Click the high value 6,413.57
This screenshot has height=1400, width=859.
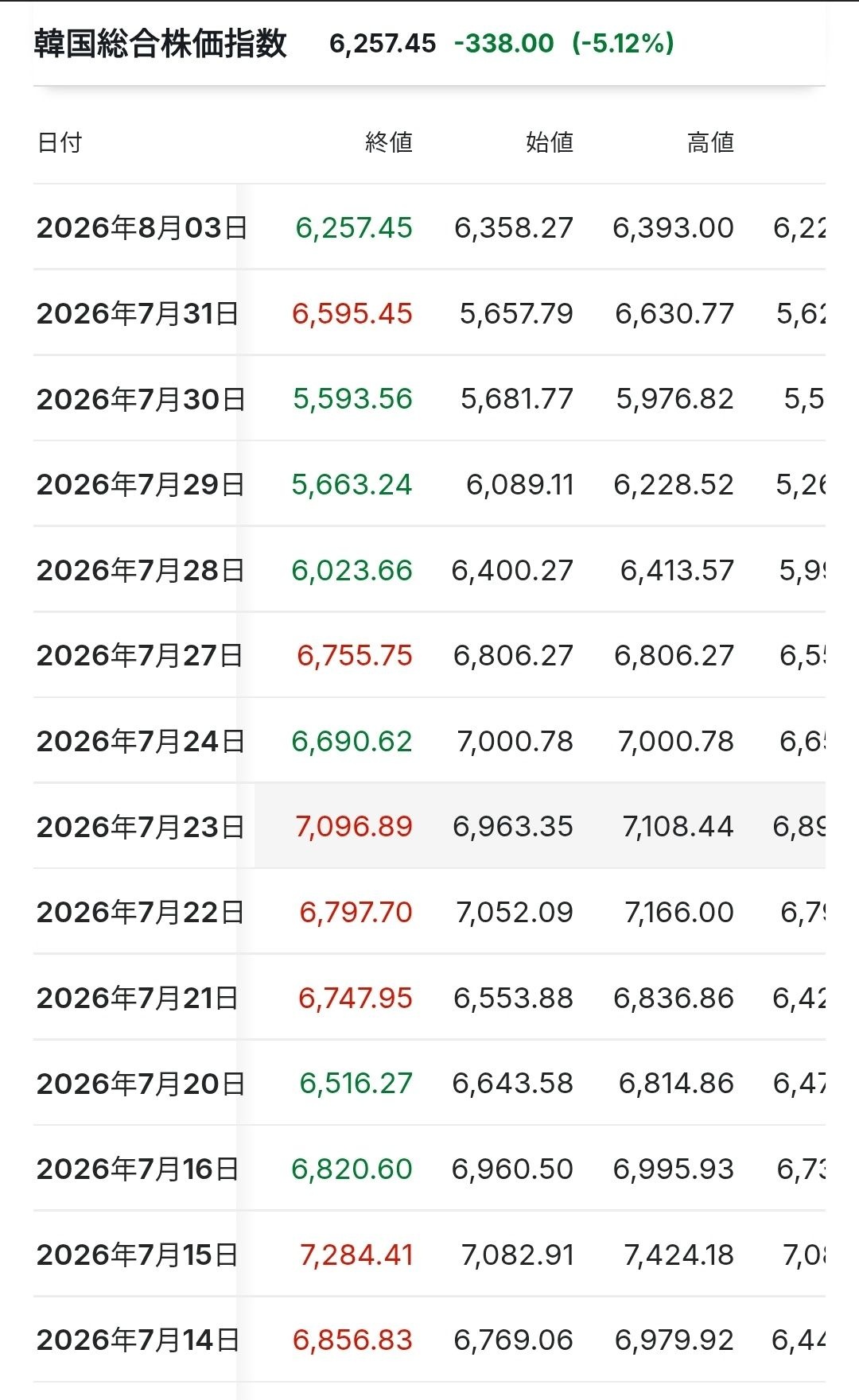[x=677, y=570]
